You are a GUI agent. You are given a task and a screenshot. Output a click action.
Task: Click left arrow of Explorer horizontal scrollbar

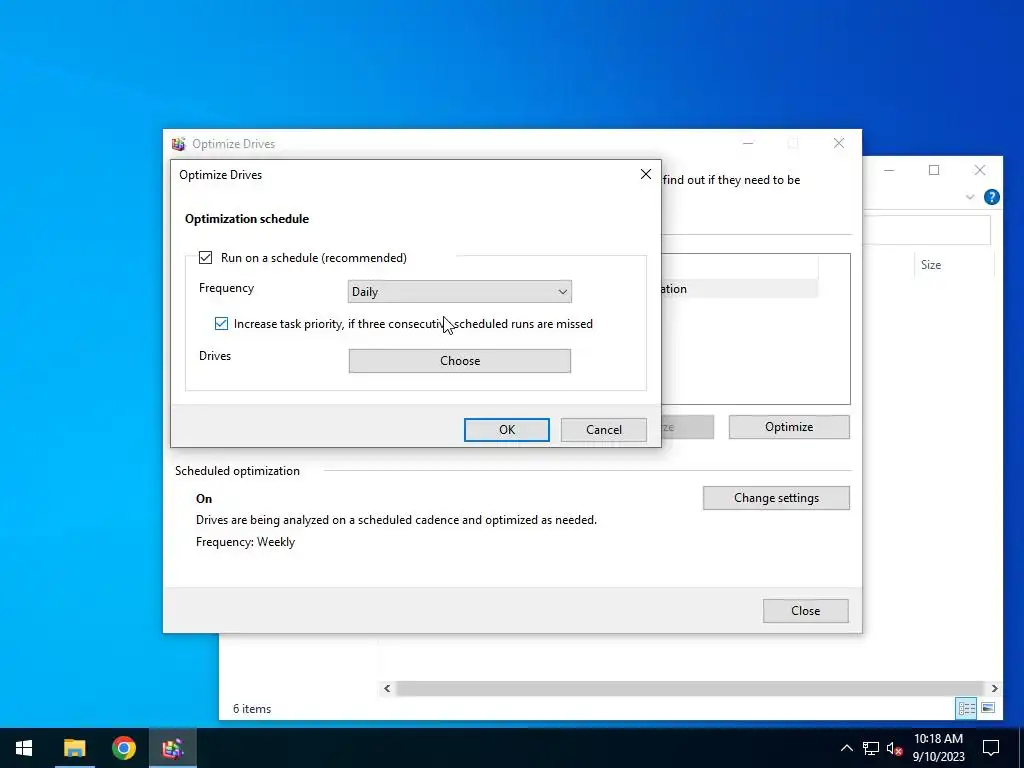pyautogui.click(x=387, y=688)
